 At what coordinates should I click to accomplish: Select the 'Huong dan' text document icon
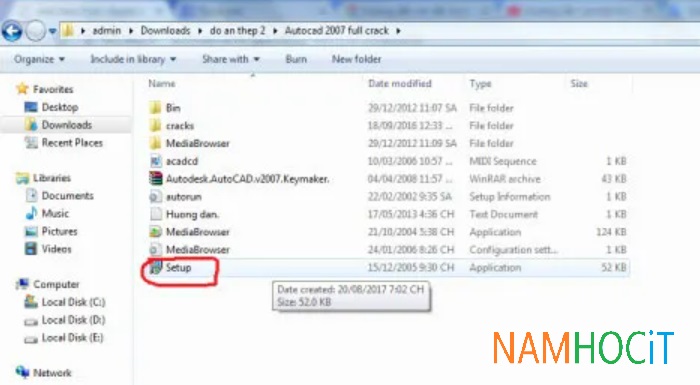click(155, 214)
